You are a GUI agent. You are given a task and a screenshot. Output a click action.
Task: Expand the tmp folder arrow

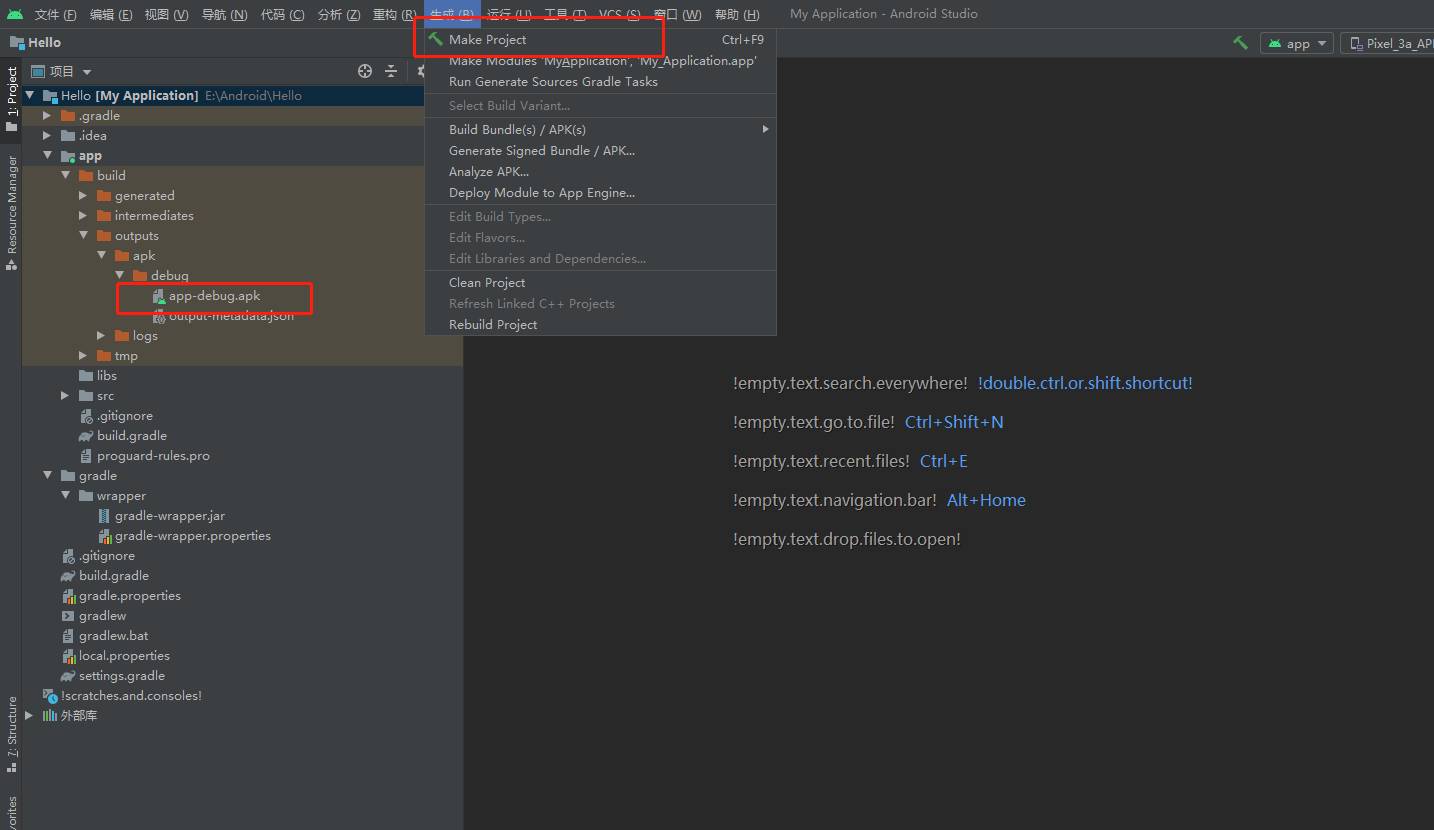tap(83, 356)
